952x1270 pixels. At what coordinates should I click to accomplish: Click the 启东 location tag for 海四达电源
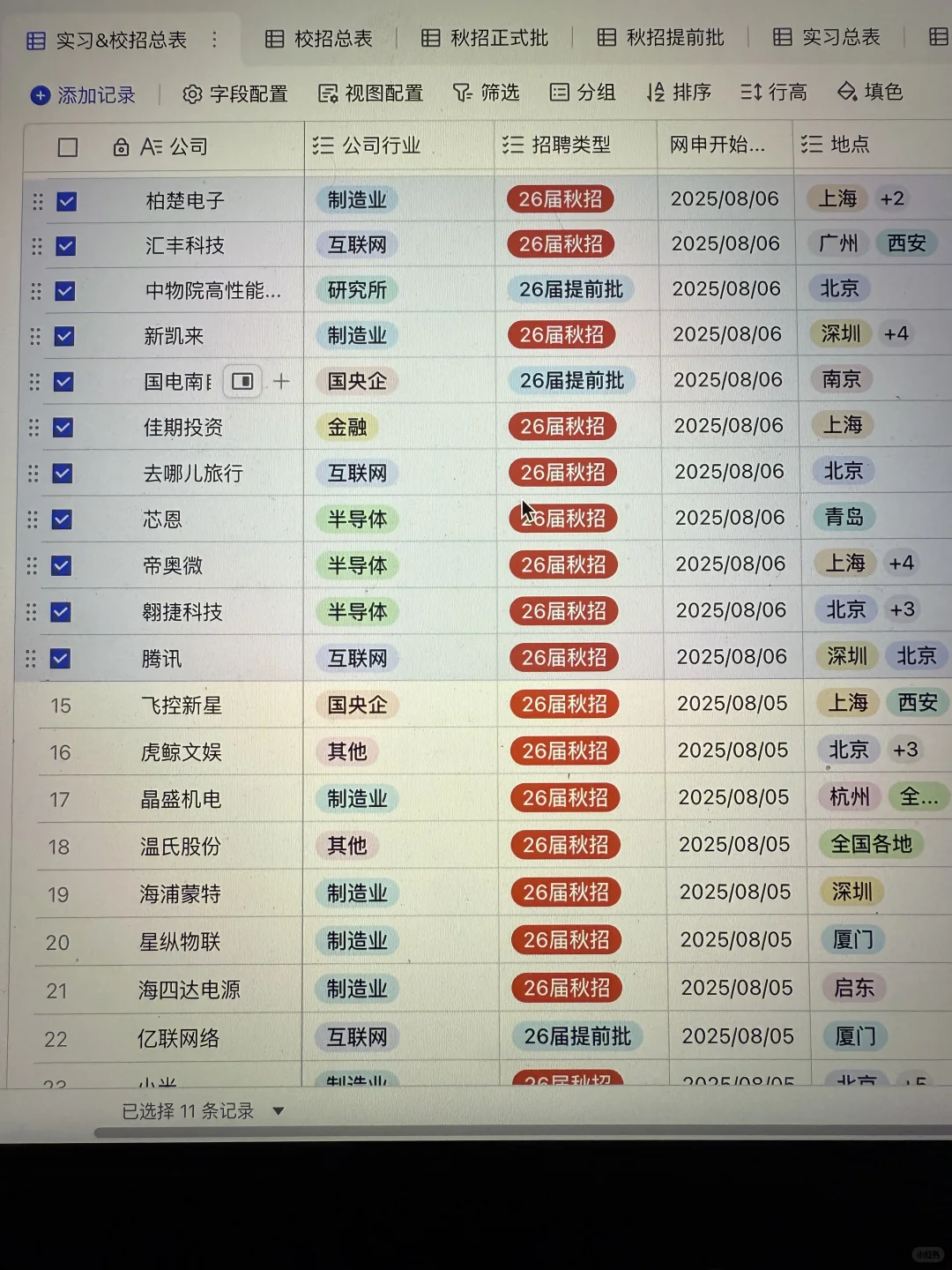(x=854, y=988)
